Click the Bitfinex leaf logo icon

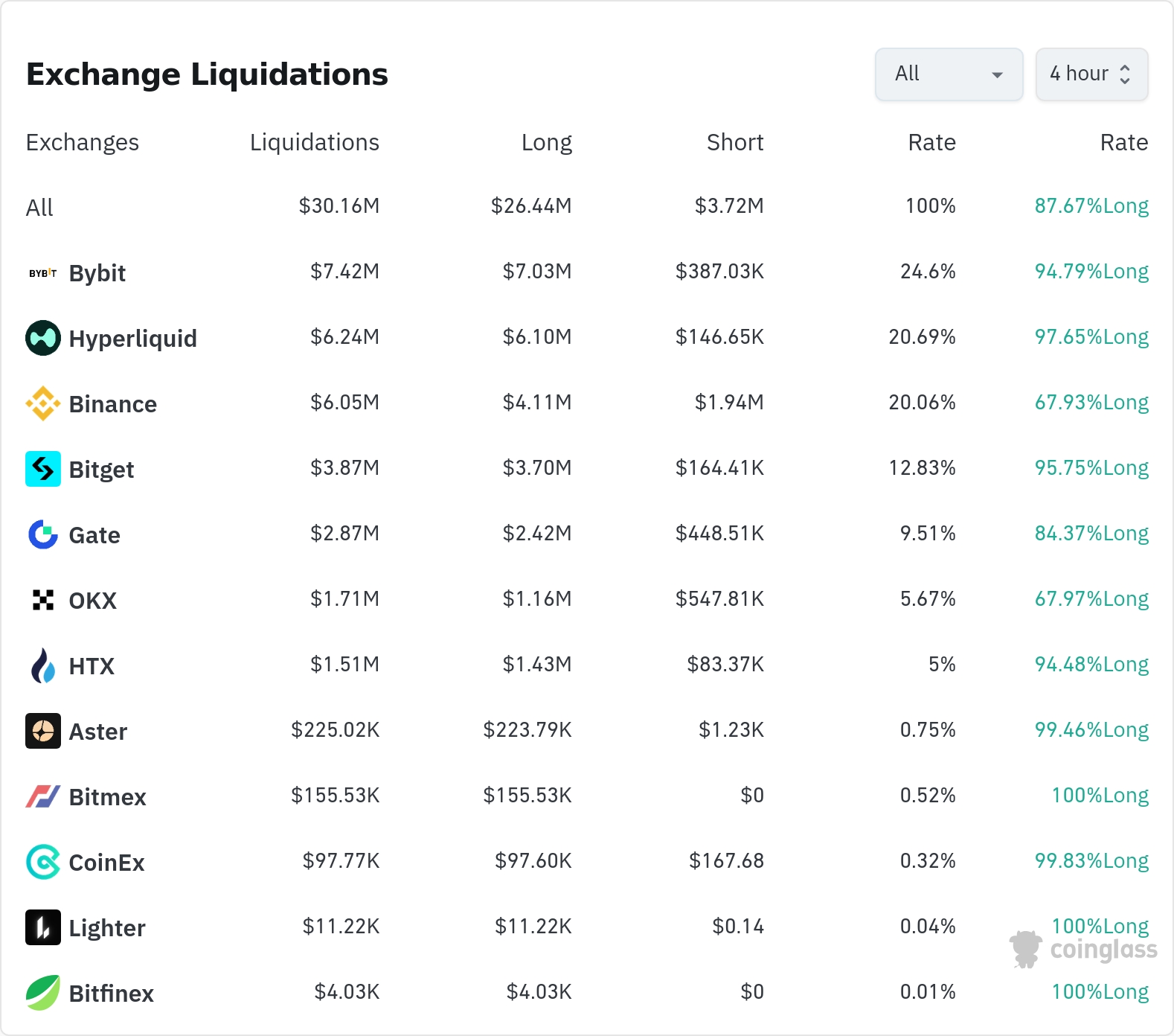[42, 993]
